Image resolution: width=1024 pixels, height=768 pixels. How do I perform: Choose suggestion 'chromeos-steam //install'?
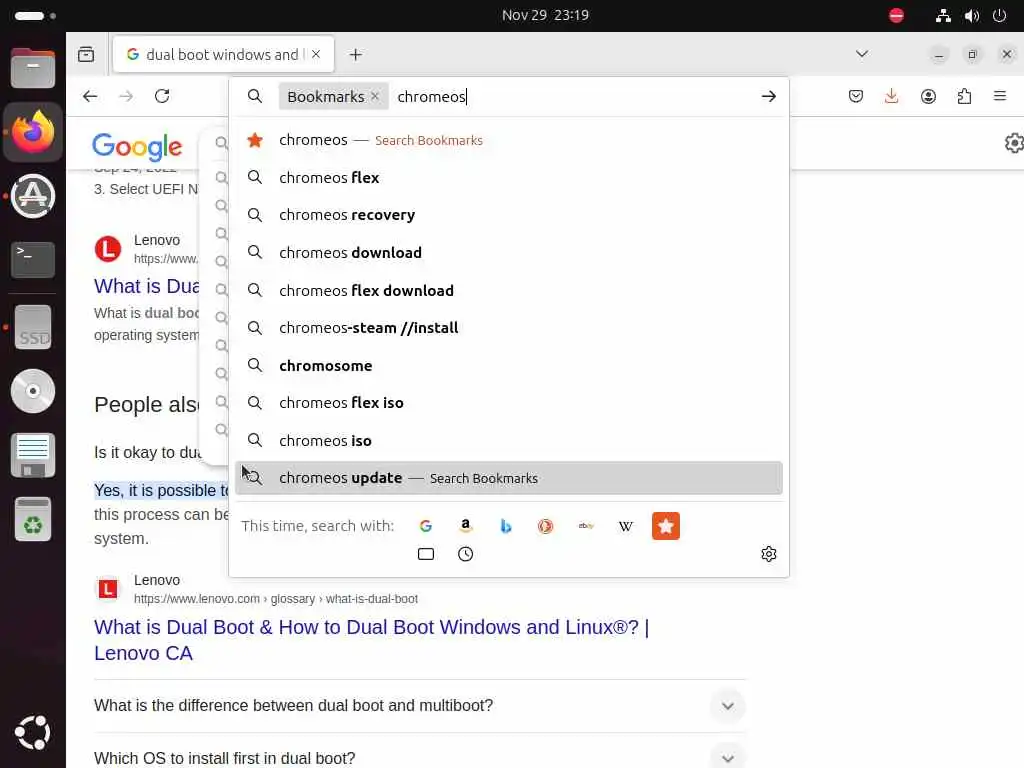point(509,328)
